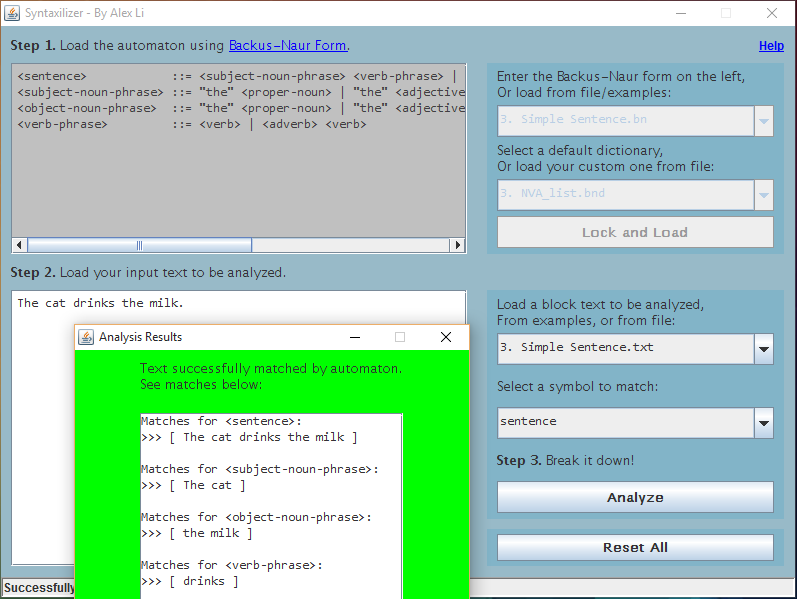Image resolution: width=797 pixels, height=599 pixels.
Task: Click the right arrow of BNF horizontal scrollbar
Action: pos(457,245)
